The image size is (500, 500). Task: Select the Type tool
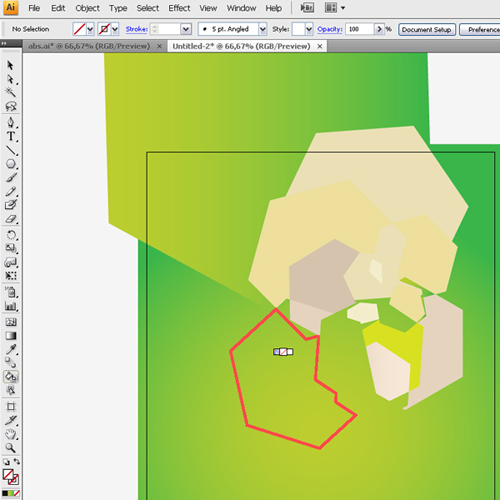point(11,136)
